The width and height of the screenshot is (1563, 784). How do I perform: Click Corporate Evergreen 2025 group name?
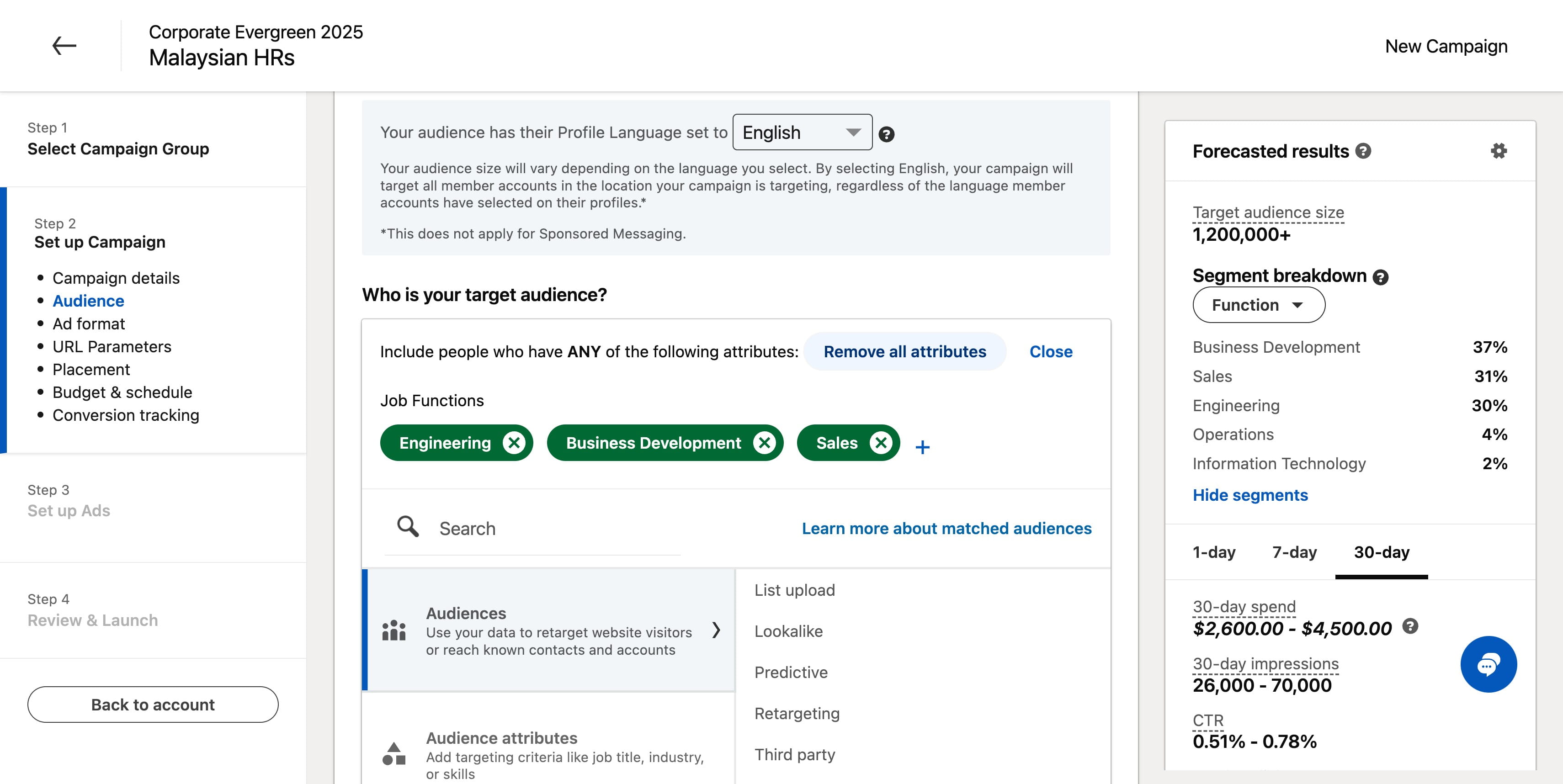click(255, 32)
